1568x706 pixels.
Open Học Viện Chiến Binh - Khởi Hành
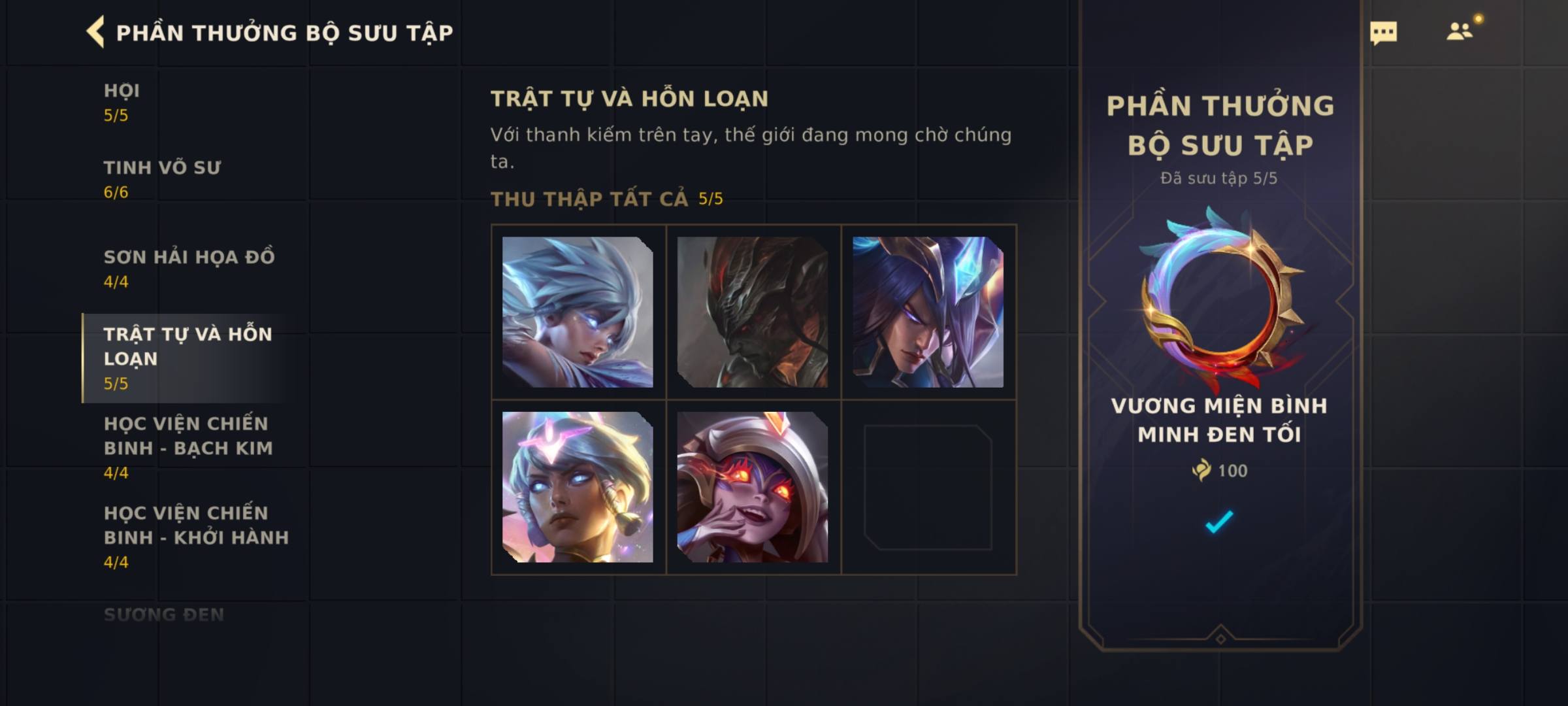click(x=195, y=537)
